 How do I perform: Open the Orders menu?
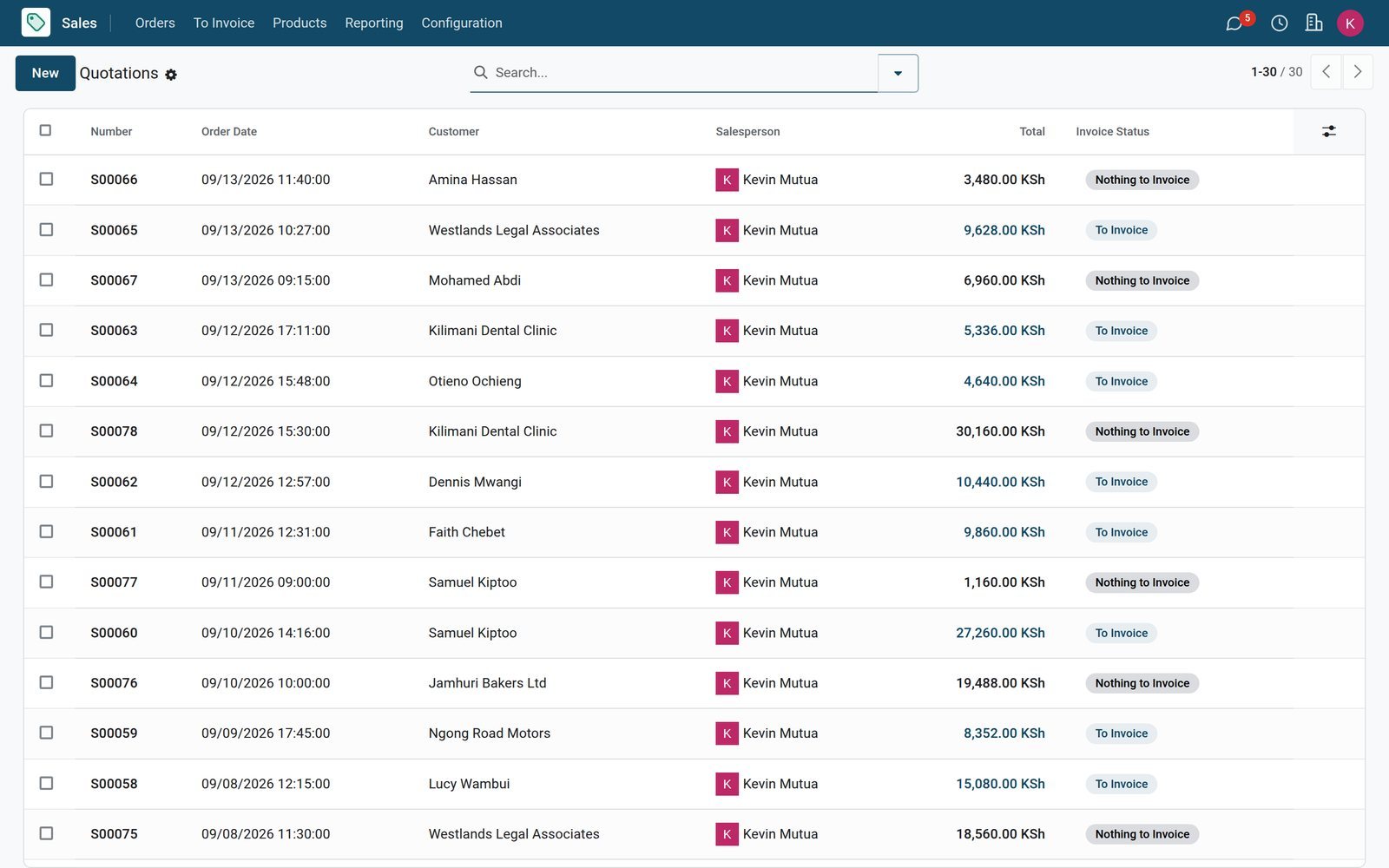click(155, 23)
